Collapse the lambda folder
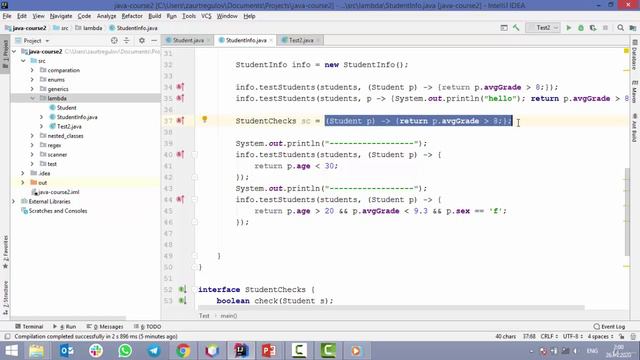This screenshot has height=360, width=640. pyautogui.click(x=32, y=98)
